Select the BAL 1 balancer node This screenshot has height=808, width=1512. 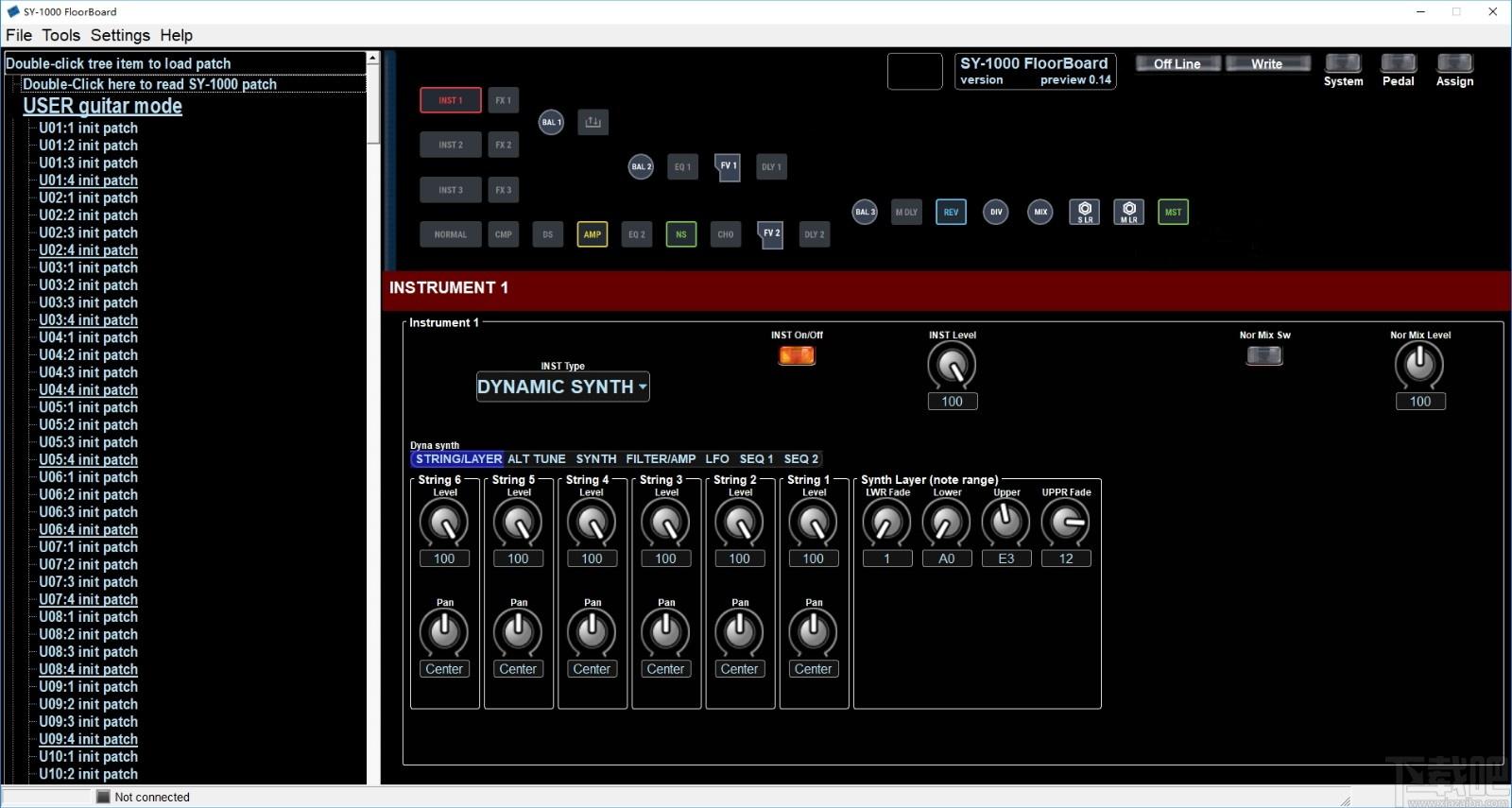(551, 122)
